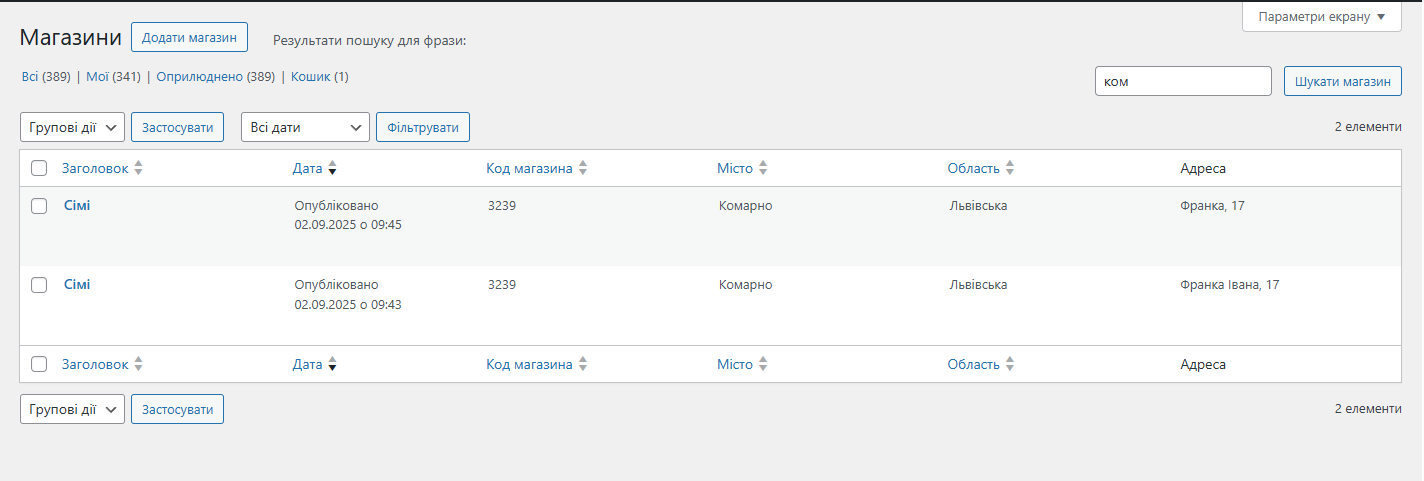Viewport: 1424px width, 481px height.
Task: Click sort arrows next to Місто header
Action: pyautogui.click(x=762, y=168)
